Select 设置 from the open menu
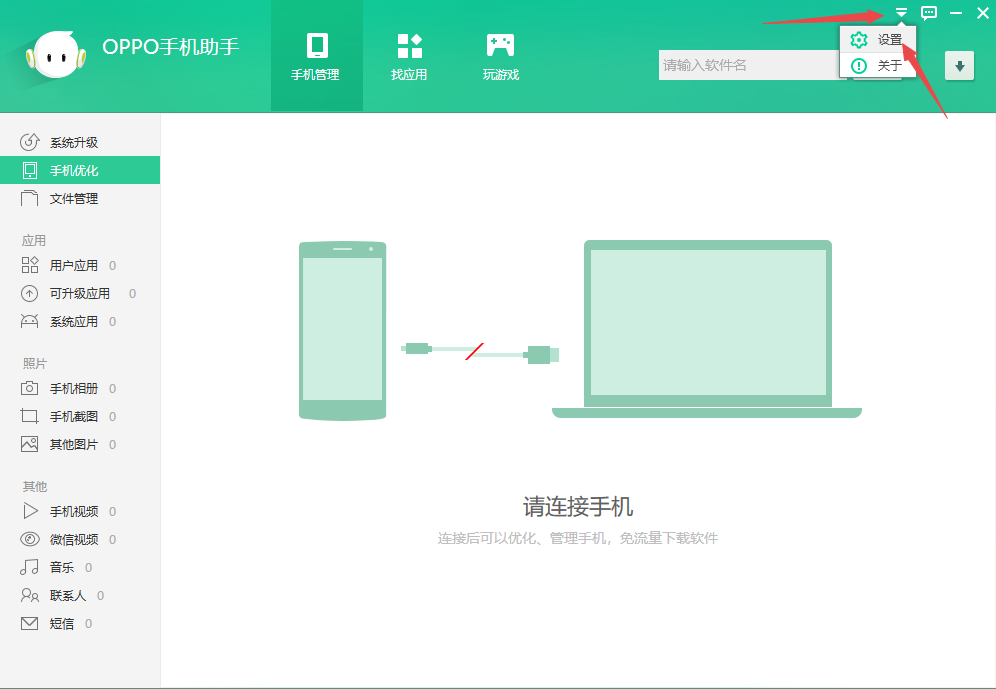The width and height of the screenshot is (996, 689). (x=878, y=40)
